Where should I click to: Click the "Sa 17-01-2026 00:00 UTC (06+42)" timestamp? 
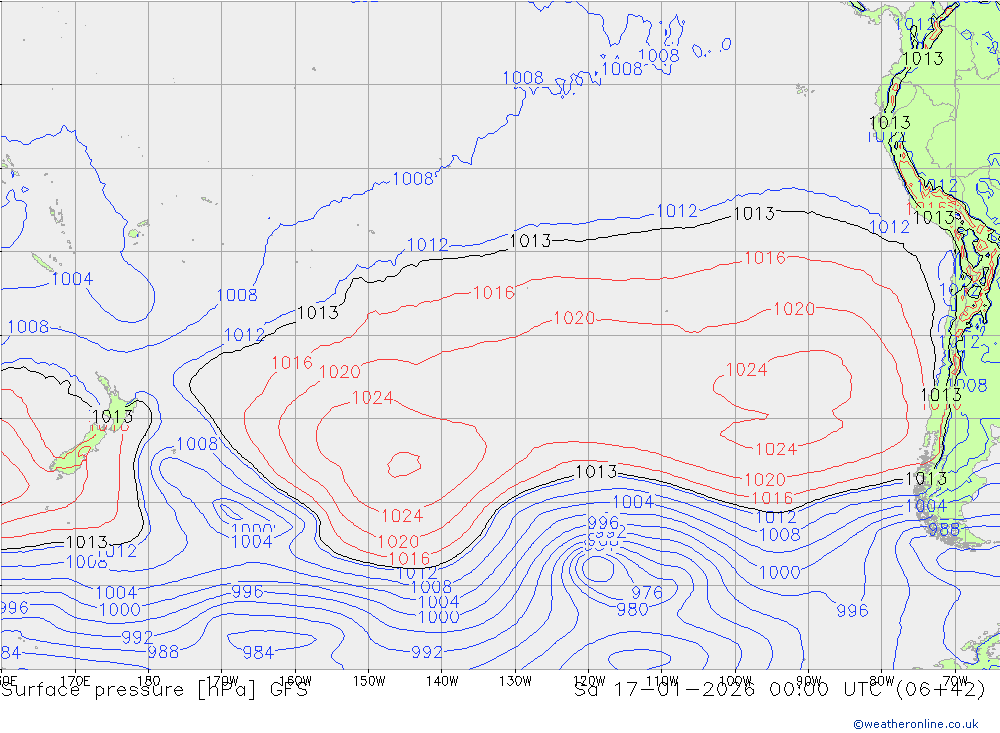tap(780, 690)
